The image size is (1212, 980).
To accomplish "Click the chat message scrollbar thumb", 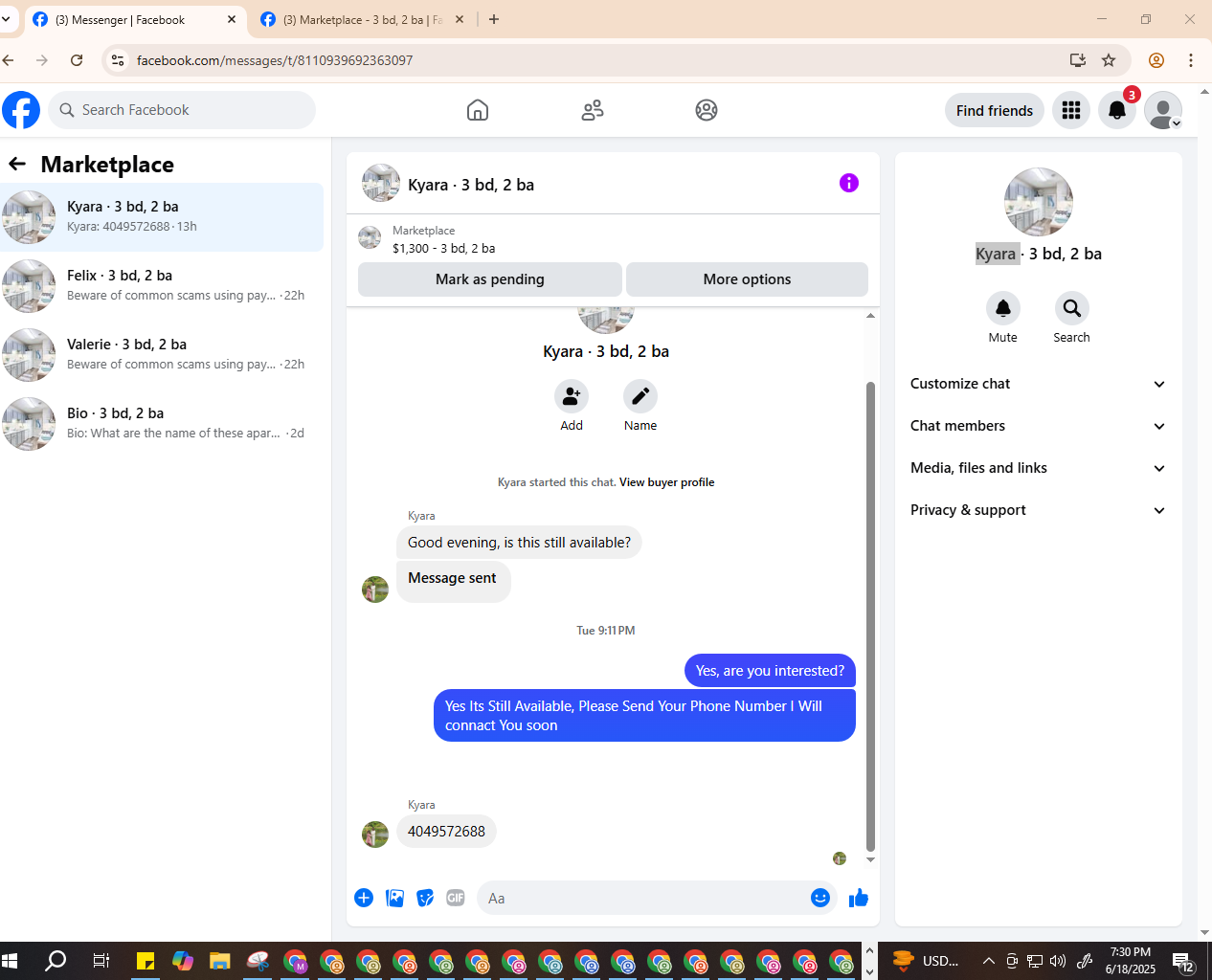I will (870, 615).
